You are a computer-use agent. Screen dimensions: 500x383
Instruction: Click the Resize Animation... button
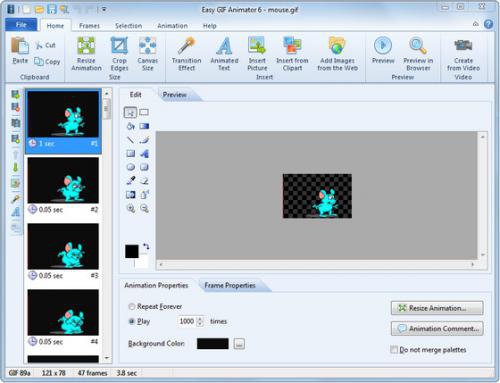(x=437, y=308)
